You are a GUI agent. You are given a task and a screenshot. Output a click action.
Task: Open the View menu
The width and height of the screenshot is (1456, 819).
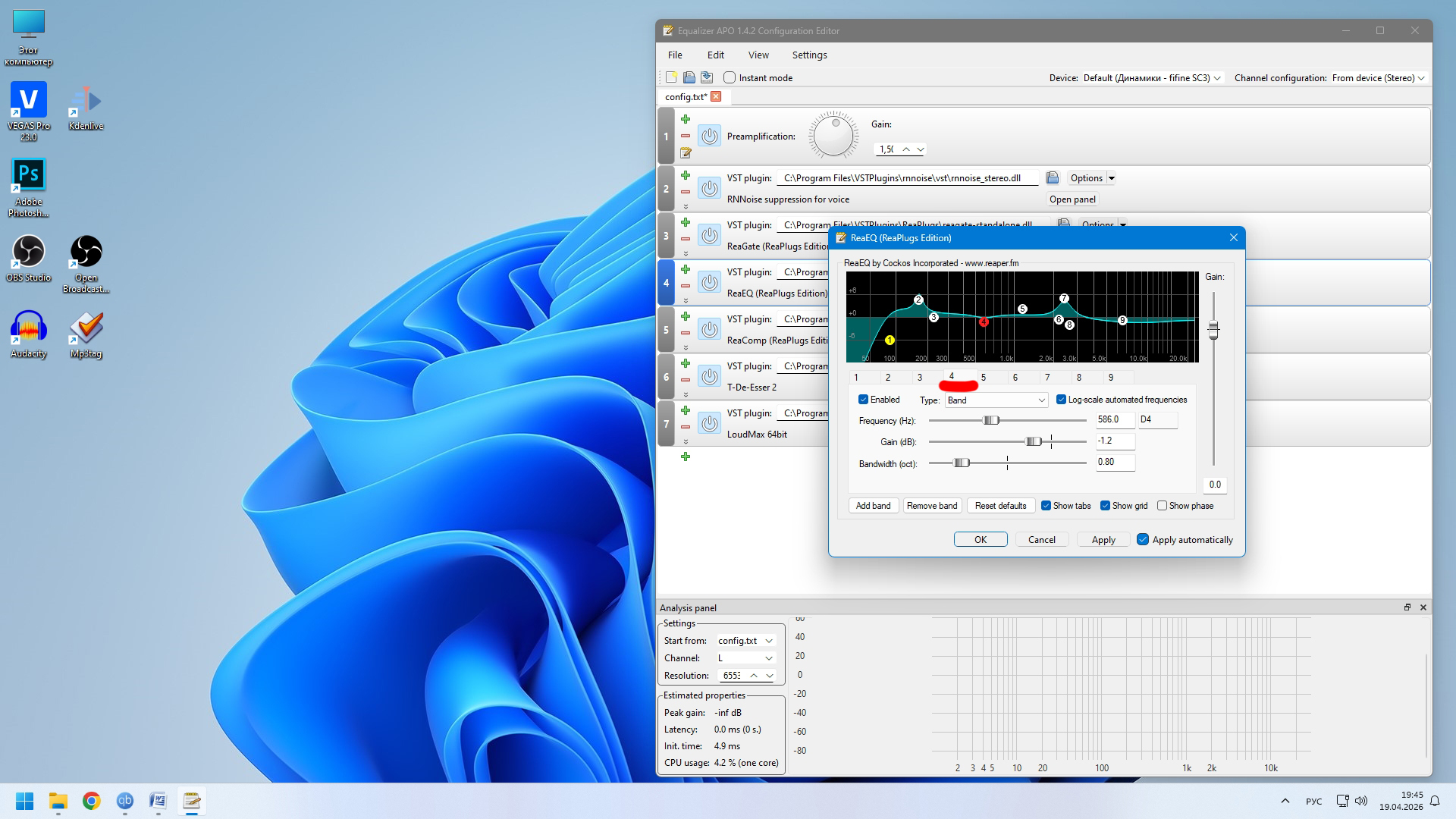(758, 55)
